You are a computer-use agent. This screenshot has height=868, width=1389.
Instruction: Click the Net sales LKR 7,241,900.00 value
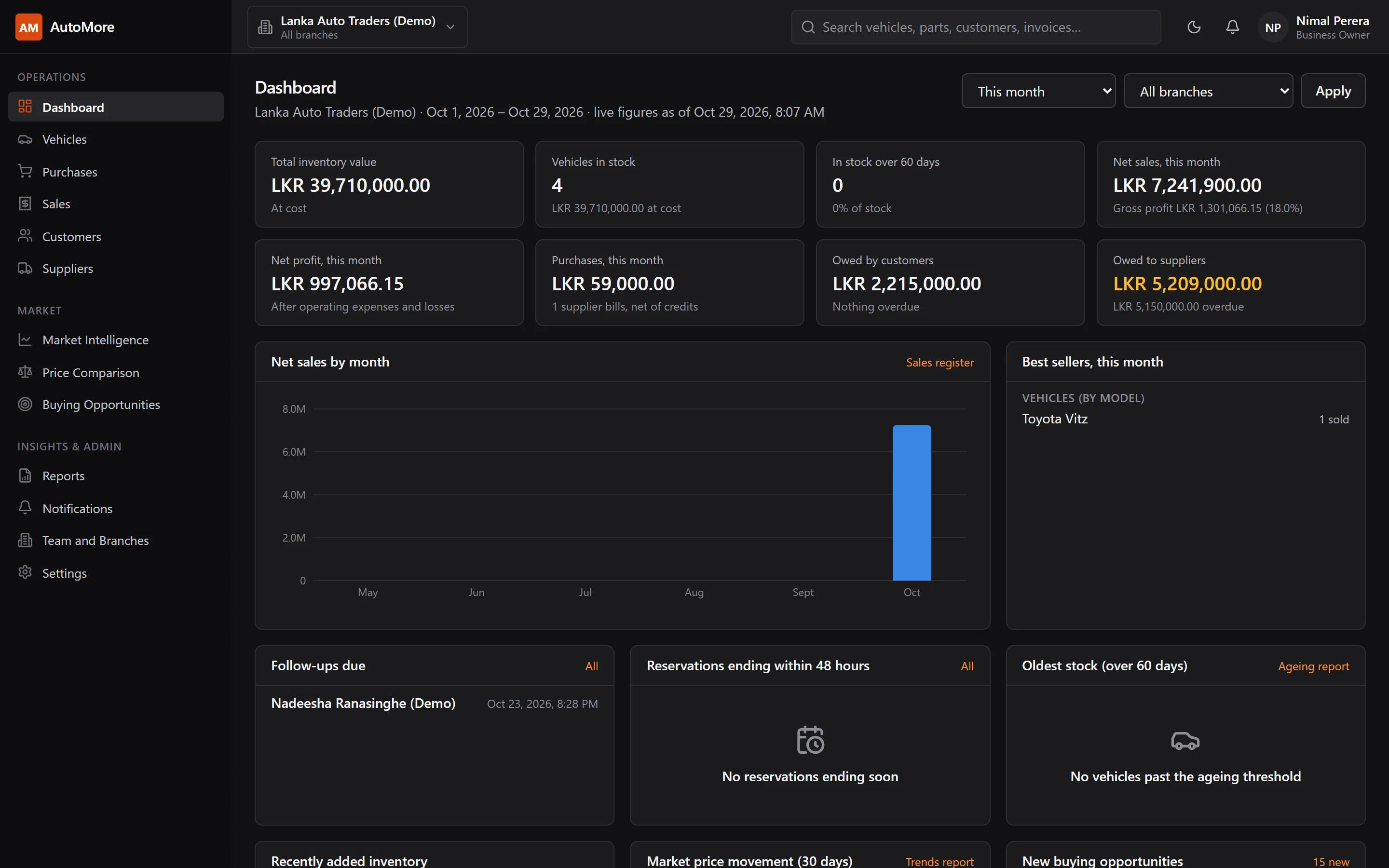tap(1187, 186)
